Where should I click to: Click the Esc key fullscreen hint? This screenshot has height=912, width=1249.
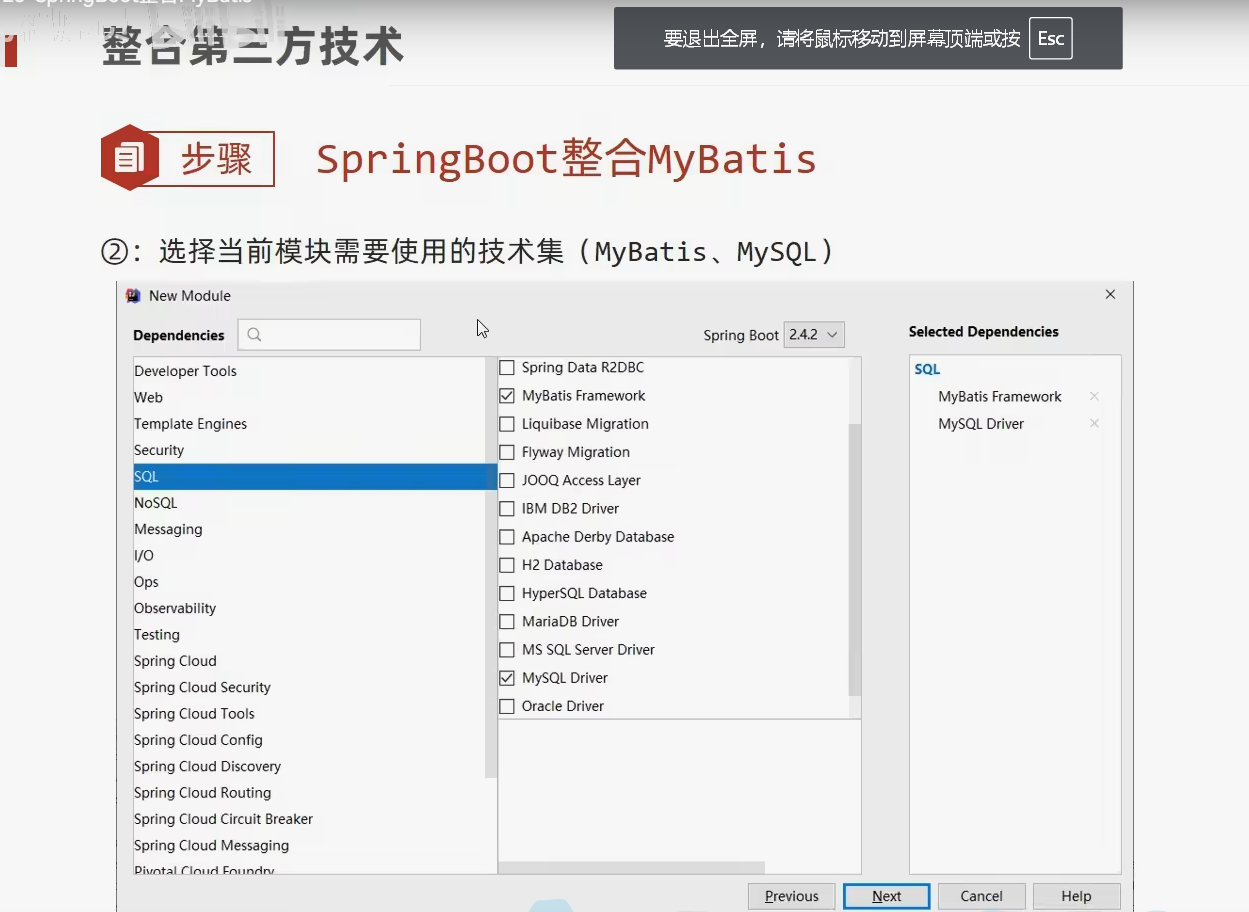(x=1051, y=39)
